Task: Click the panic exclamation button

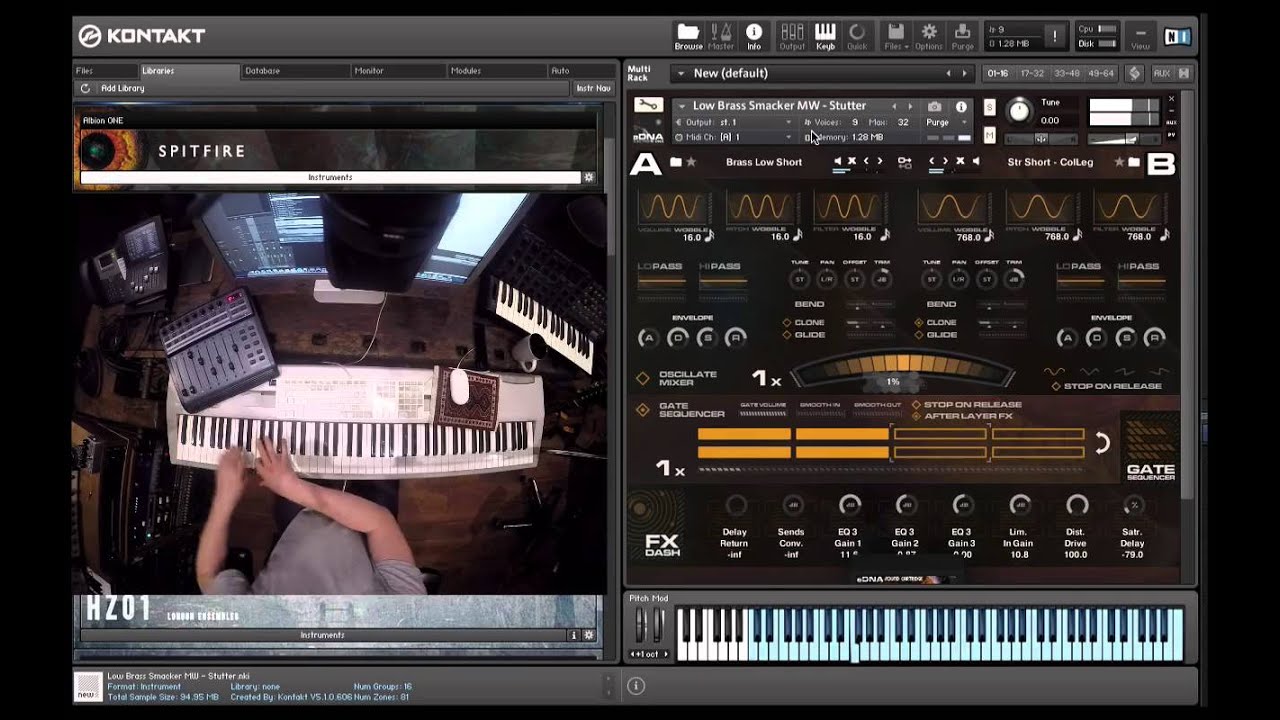Action: pyautogui.click(x=1053, y=36)
